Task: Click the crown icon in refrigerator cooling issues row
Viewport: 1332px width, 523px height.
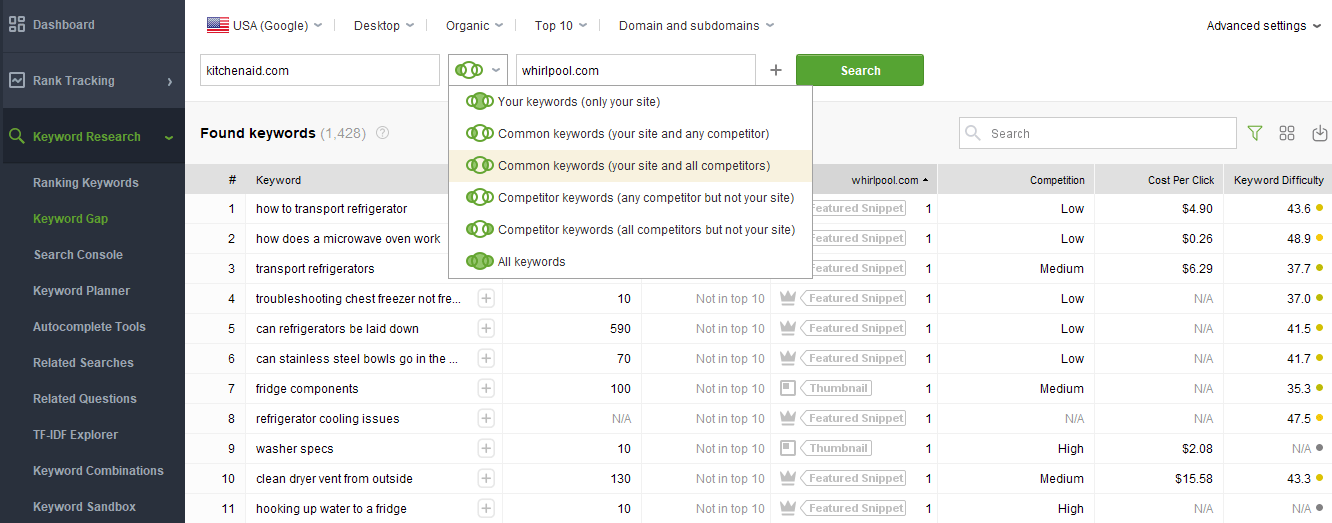Action: click(x=787, y=418)
